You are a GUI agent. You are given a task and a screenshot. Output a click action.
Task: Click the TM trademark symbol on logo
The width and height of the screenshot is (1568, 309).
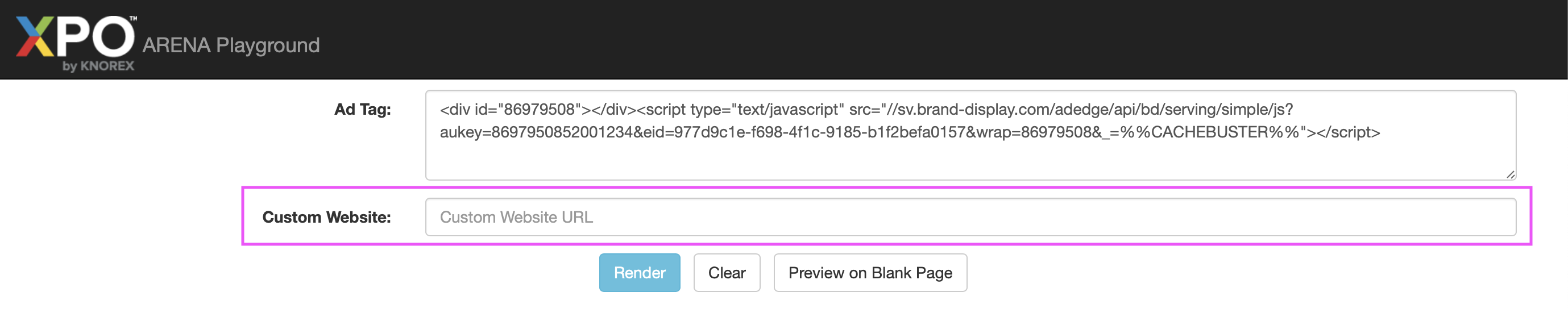click(x=133, y=19)
